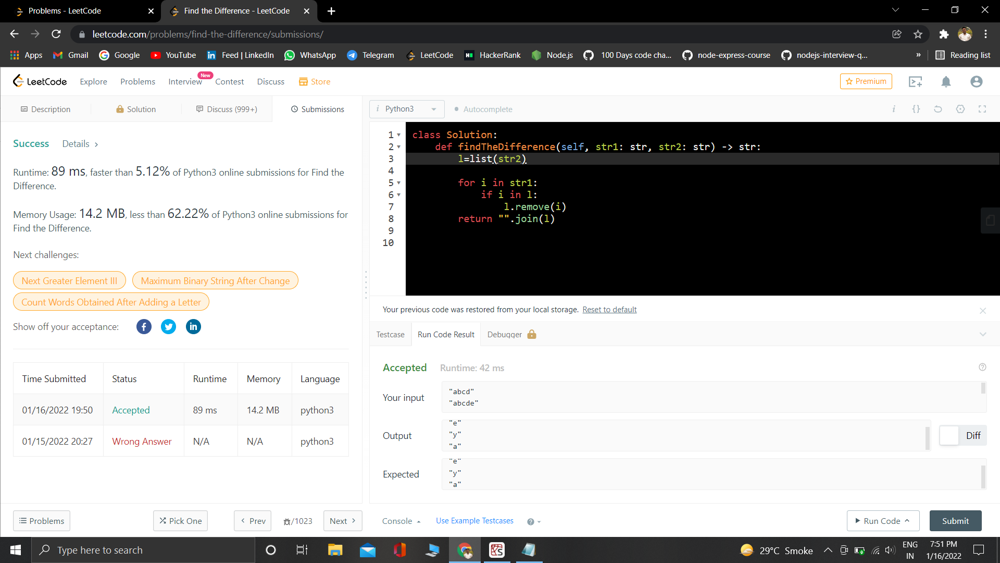Open Chrome from the Windows taskbar
Image resolution: width=1000 pixels, height=563 pixels.
(x=465, y=550)
